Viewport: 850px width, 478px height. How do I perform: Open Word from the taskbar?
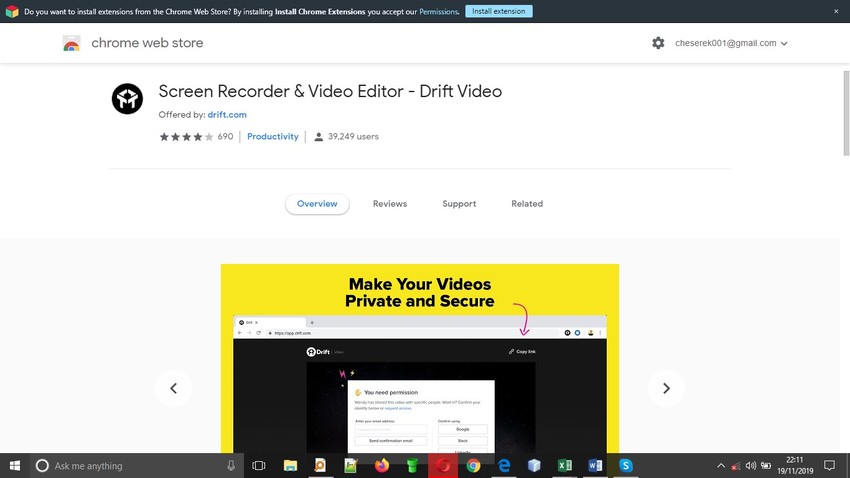pyautogui.click(x=595, y=466)
